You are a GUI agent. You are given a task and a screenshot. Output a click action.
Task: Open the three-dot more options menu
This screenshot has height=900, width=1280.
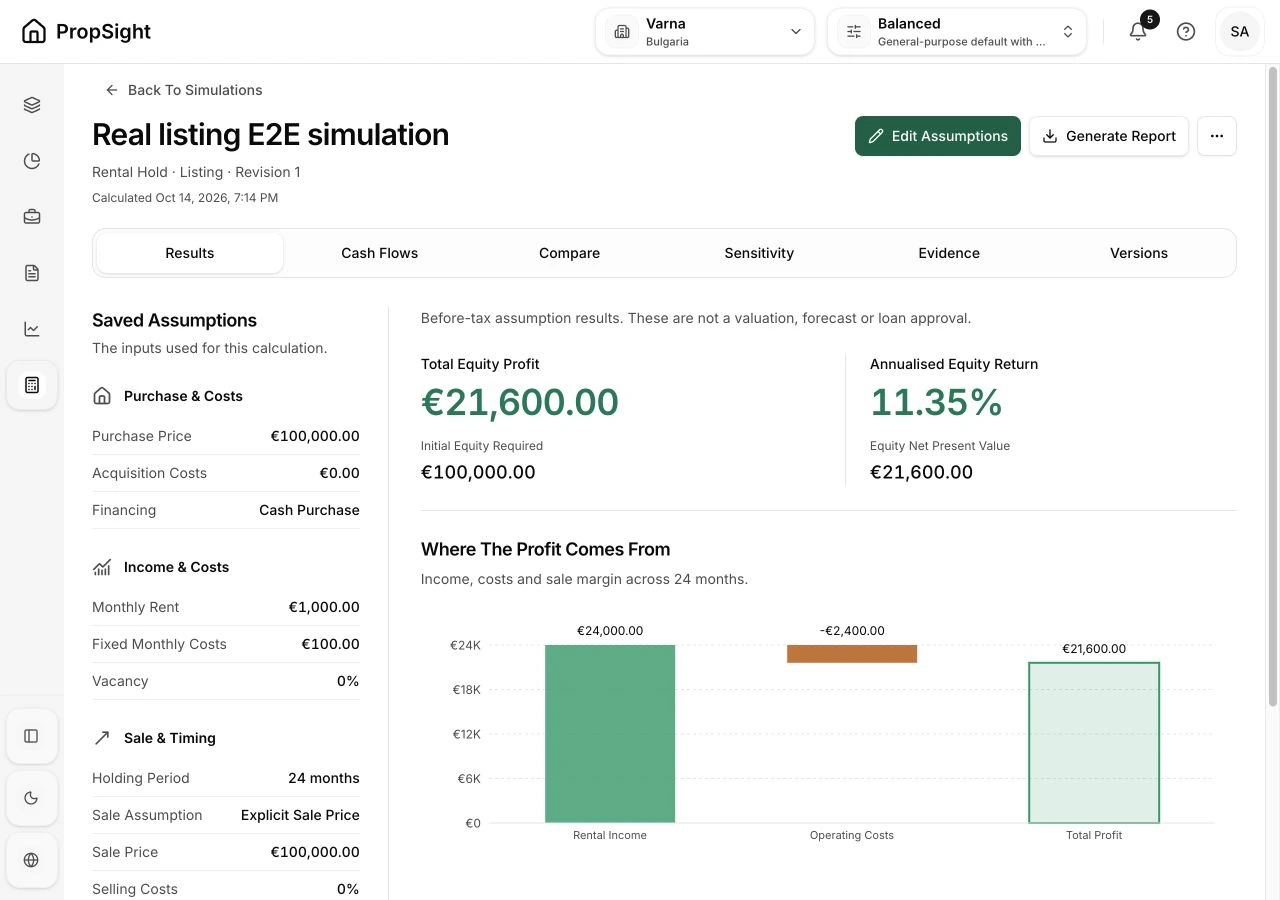click(1217, 136)
